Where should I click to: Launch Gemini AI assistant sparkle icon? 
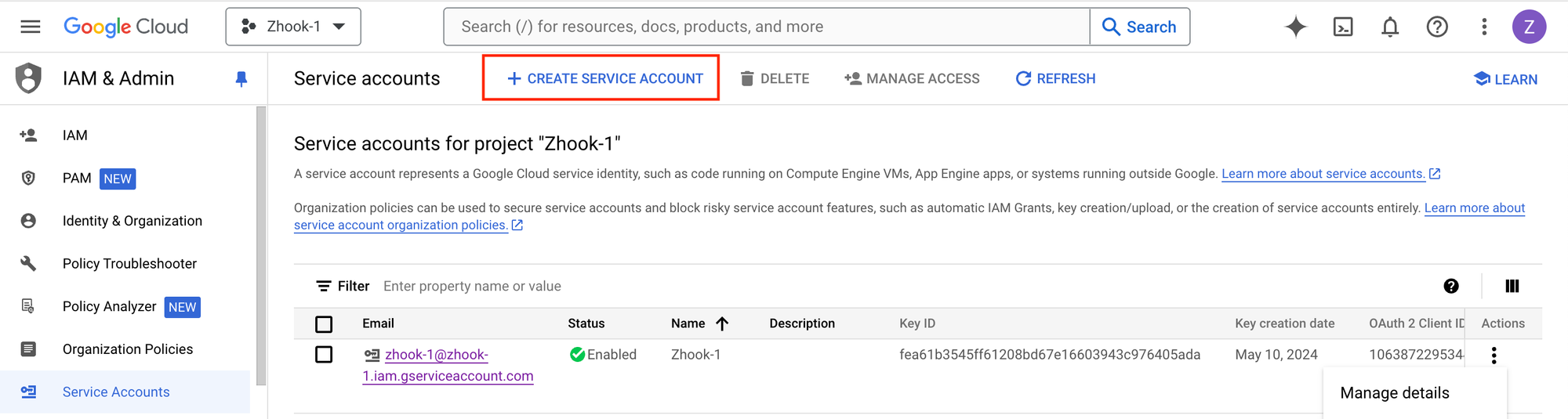[1296, 27]
